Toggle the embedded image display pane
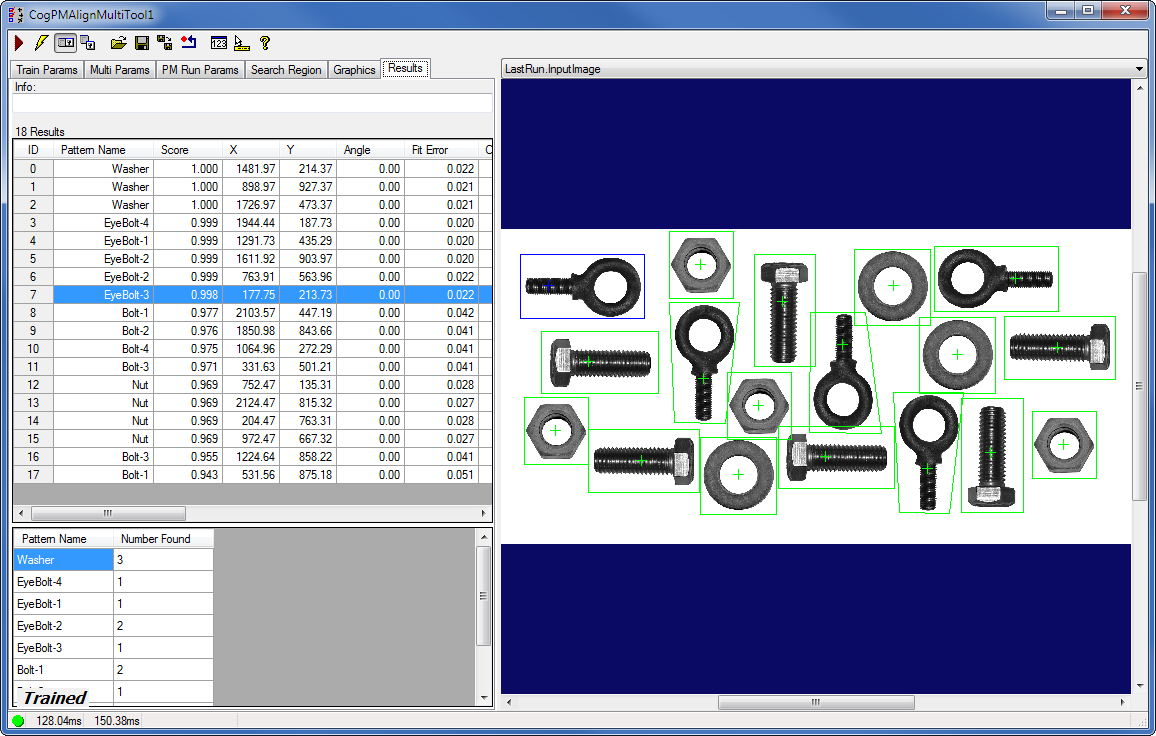The width and height of the screenshot is (1156, 736). tap(65, 43)
